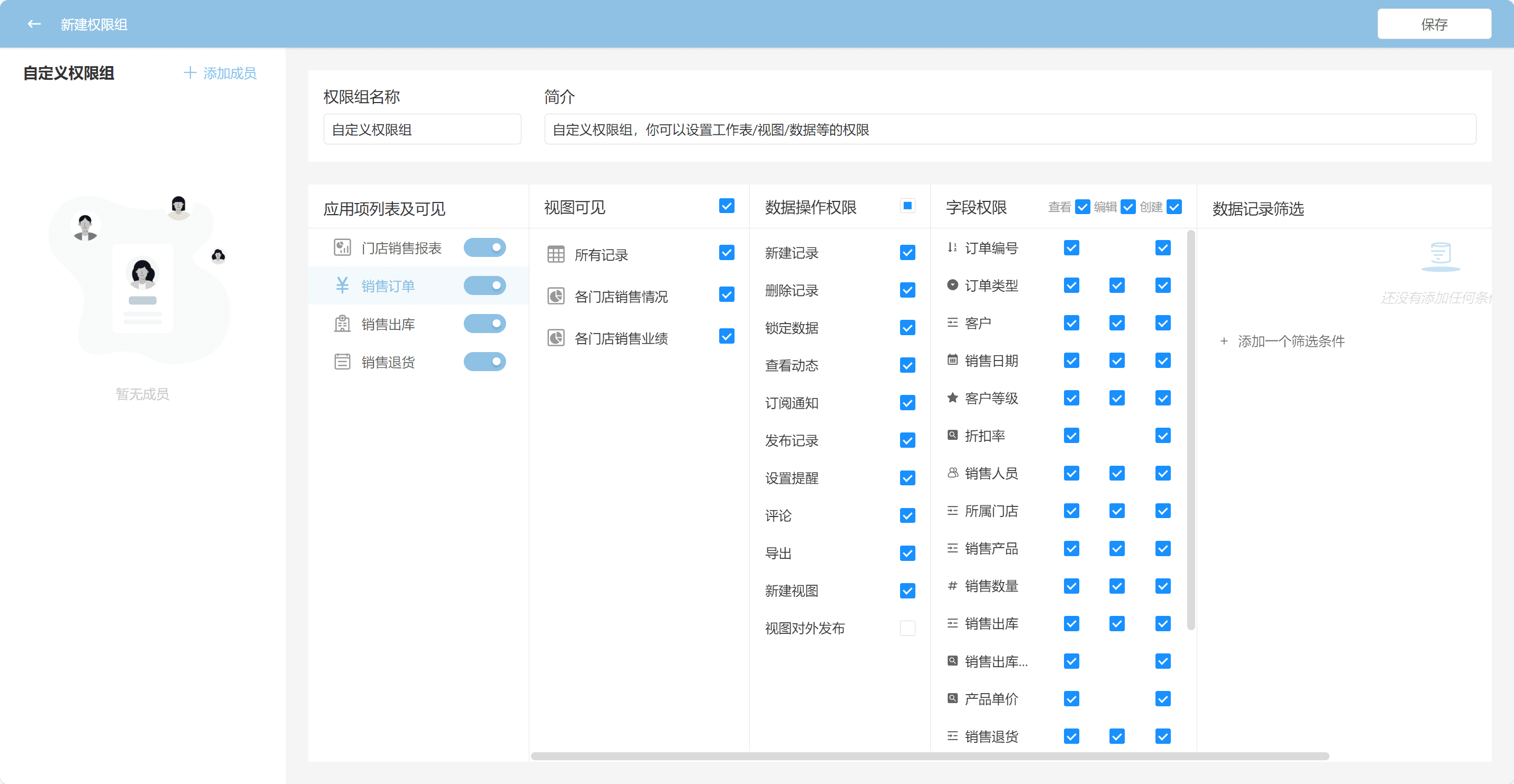Click the 销售退货 list icon
Viewport: 1514px width, 784px height.
coord(342,362)
